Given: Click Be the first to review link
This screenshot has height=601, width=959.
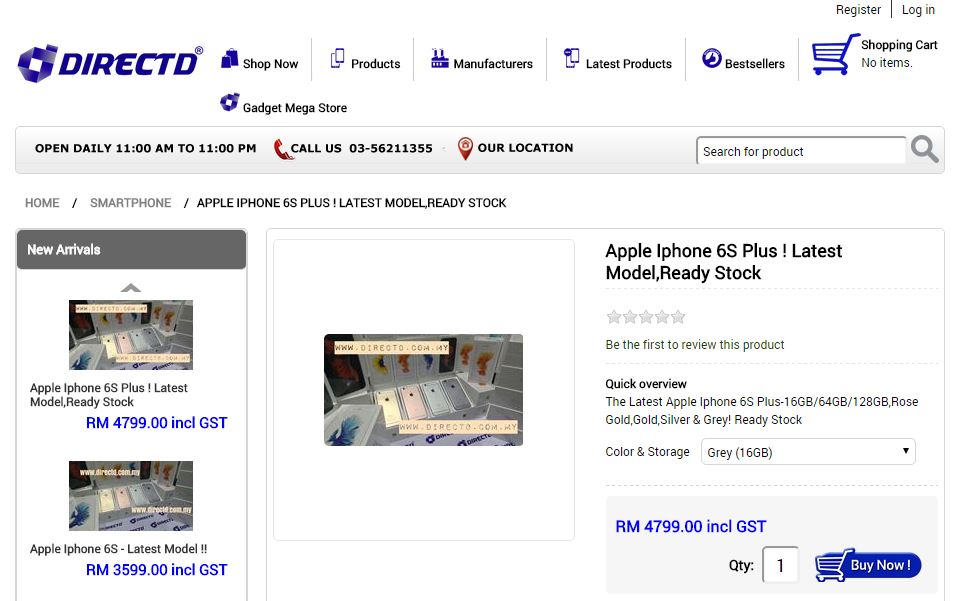Looking at the screenshot, I should pyautogui.click(x=695, y=345).
